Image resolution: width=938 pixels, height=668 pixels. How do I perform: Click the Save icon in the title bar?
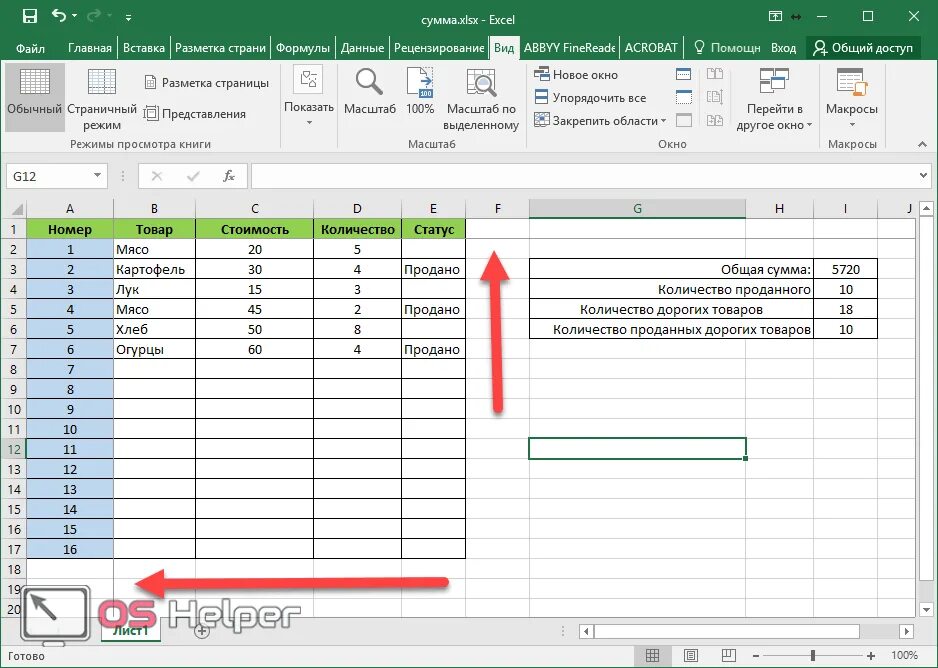pos(30,16)
